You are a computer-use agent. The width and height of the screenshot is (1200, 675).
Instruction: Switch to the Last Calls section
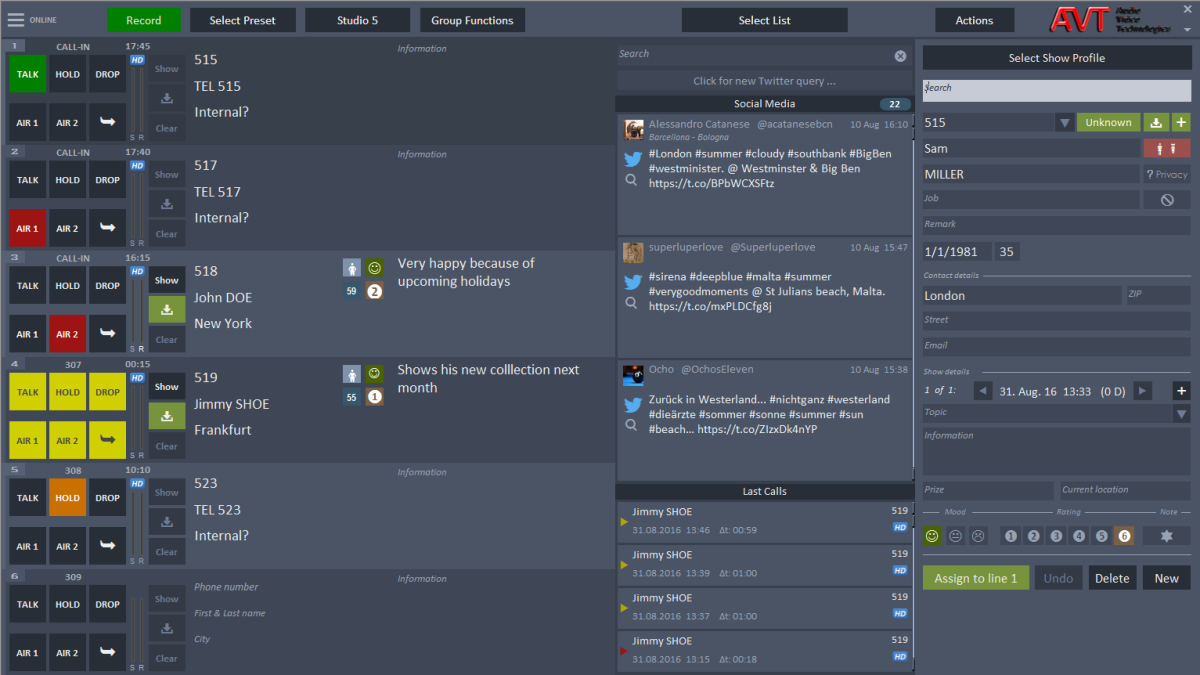pos(764,491)
